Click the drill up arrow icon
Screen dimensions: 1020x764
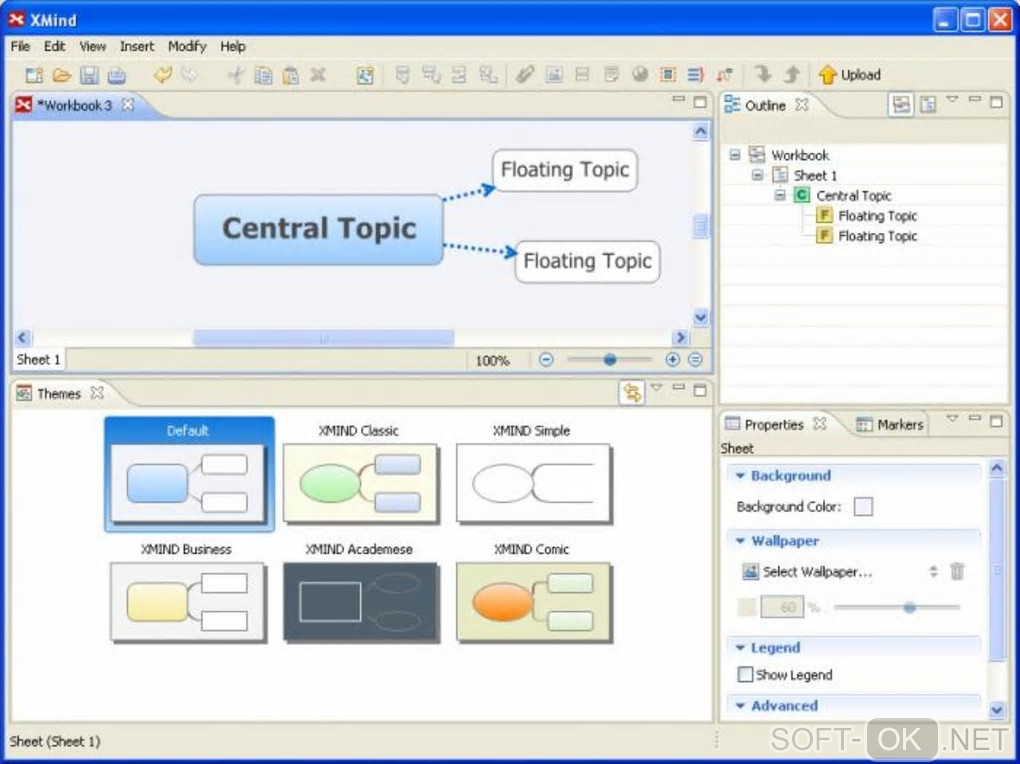click(x=792, y=75)
